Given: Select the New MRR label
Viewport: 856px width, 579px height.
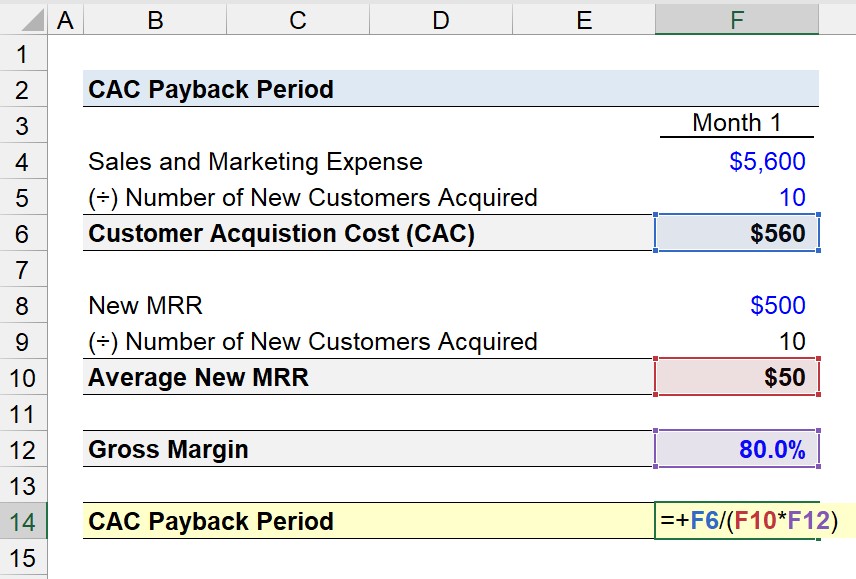Looking at the screenshot, I should click(145, 306).
